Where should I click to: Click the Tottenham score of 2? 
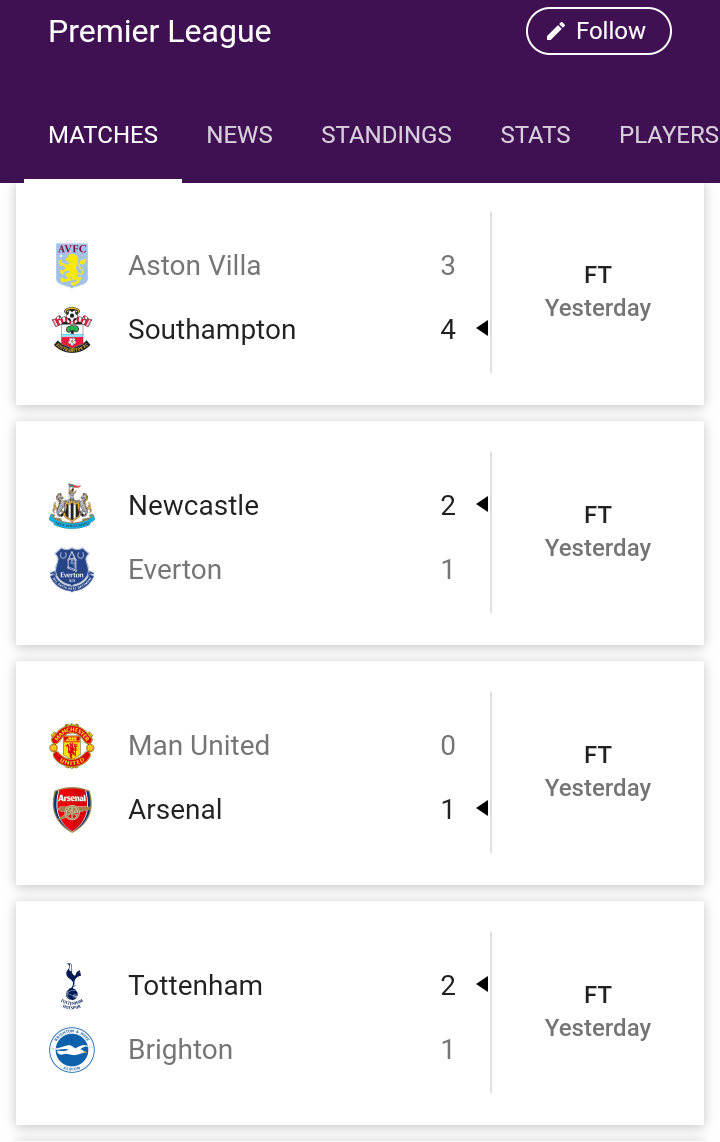point(448,986)
